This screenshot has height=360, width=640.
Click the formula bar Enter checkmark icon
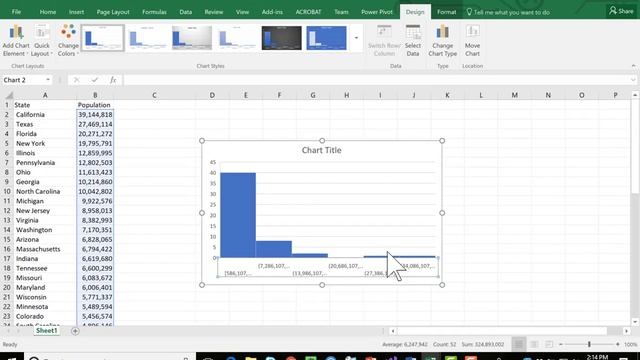pos(95,80)
